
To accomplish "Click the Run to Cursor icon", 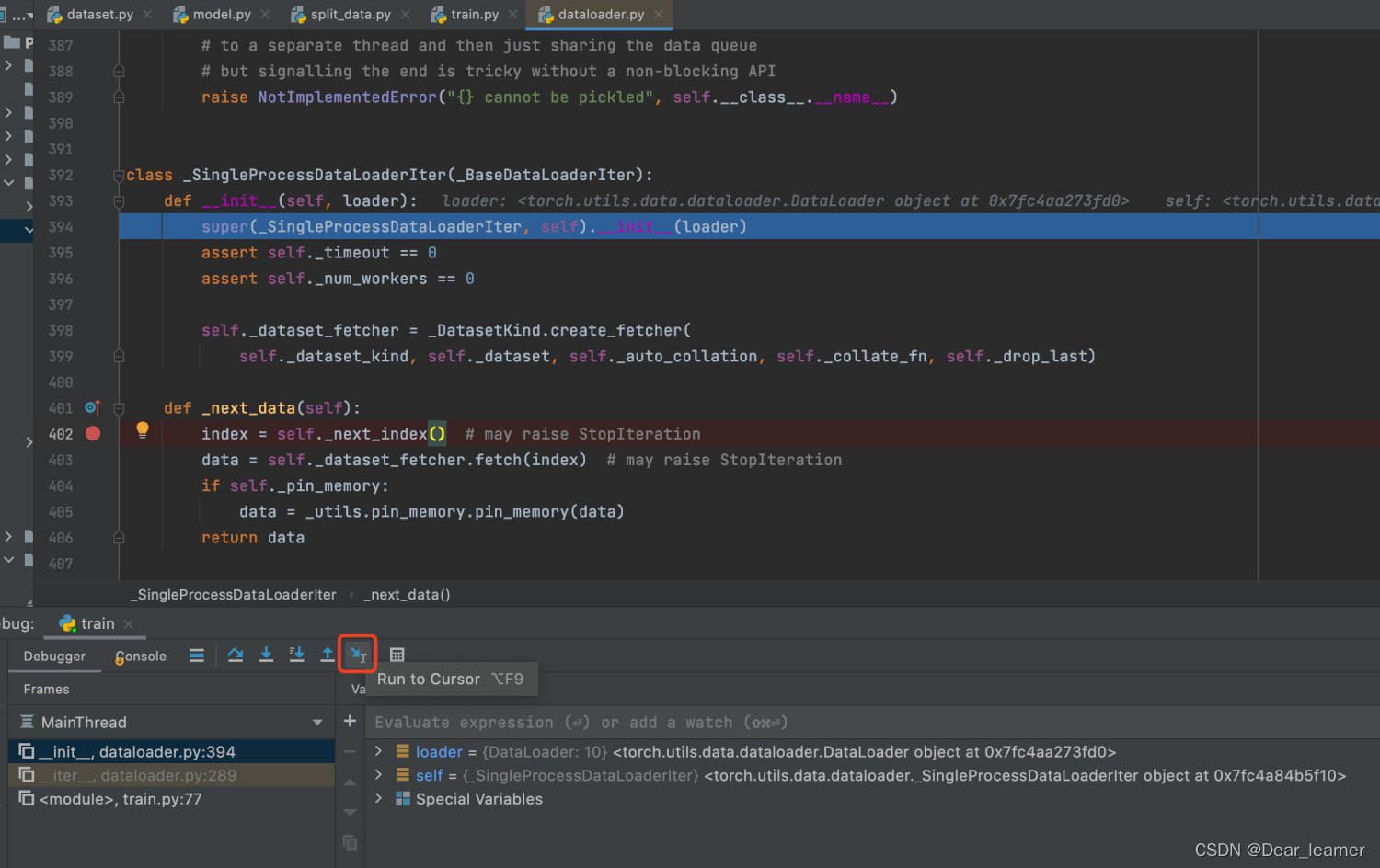I will pos(358,655).
